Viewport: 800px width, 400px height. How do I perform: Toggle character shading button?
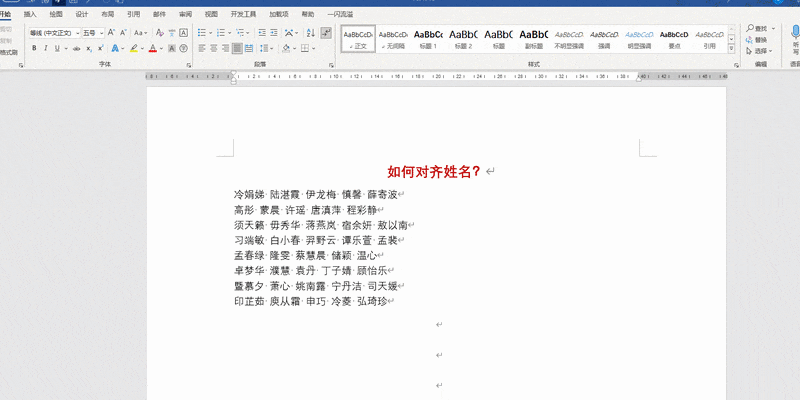(x=172, y=48)
